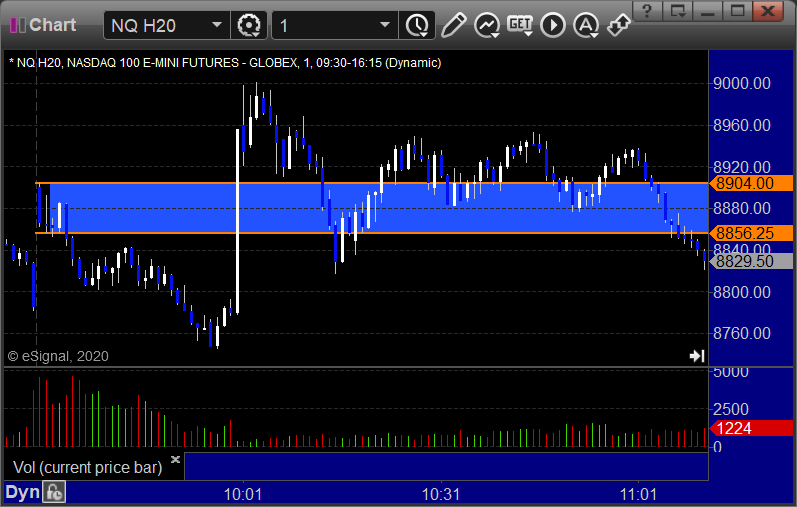
Task: Click the tall white candle at 10:00
Action: 237,221
